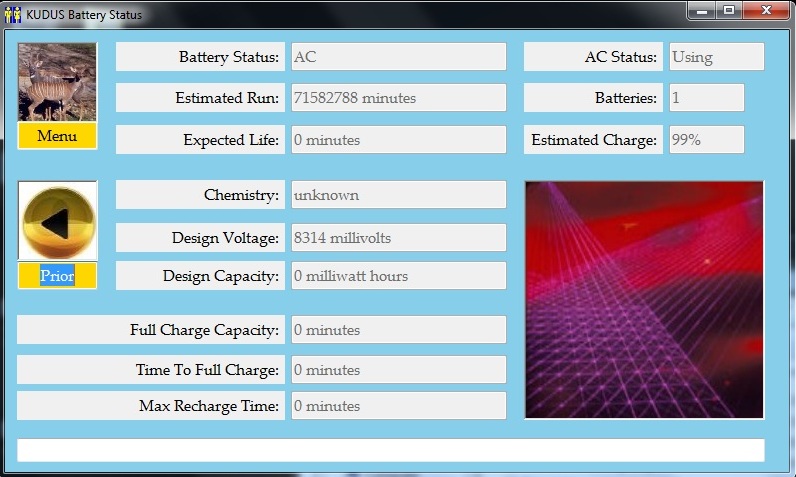Click the Estimated Run minutes field
The width and height of the screenshot is (796, 477).
click(x=397, y=98)
